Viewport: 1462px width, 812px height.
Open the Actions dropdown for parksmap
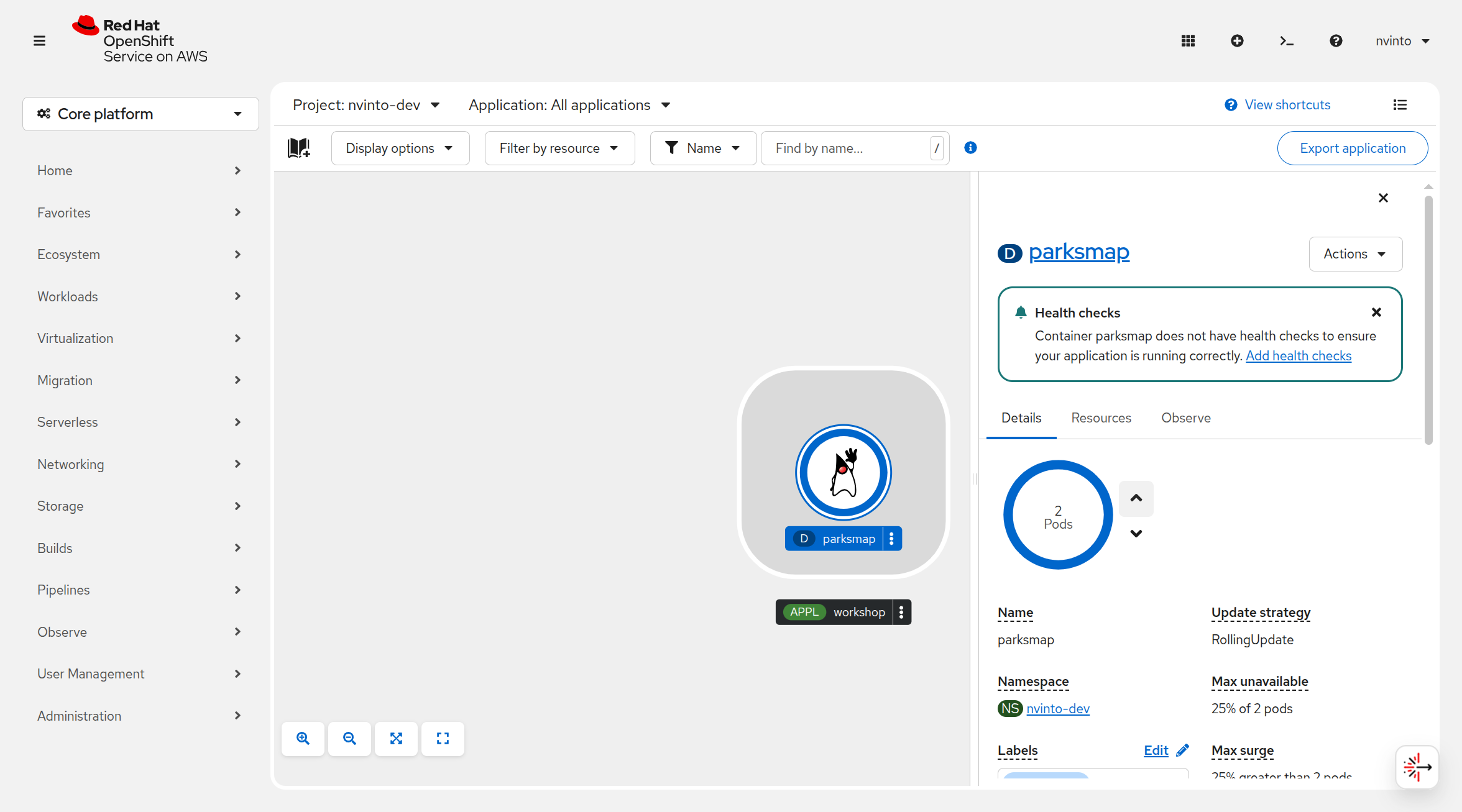1356,254
